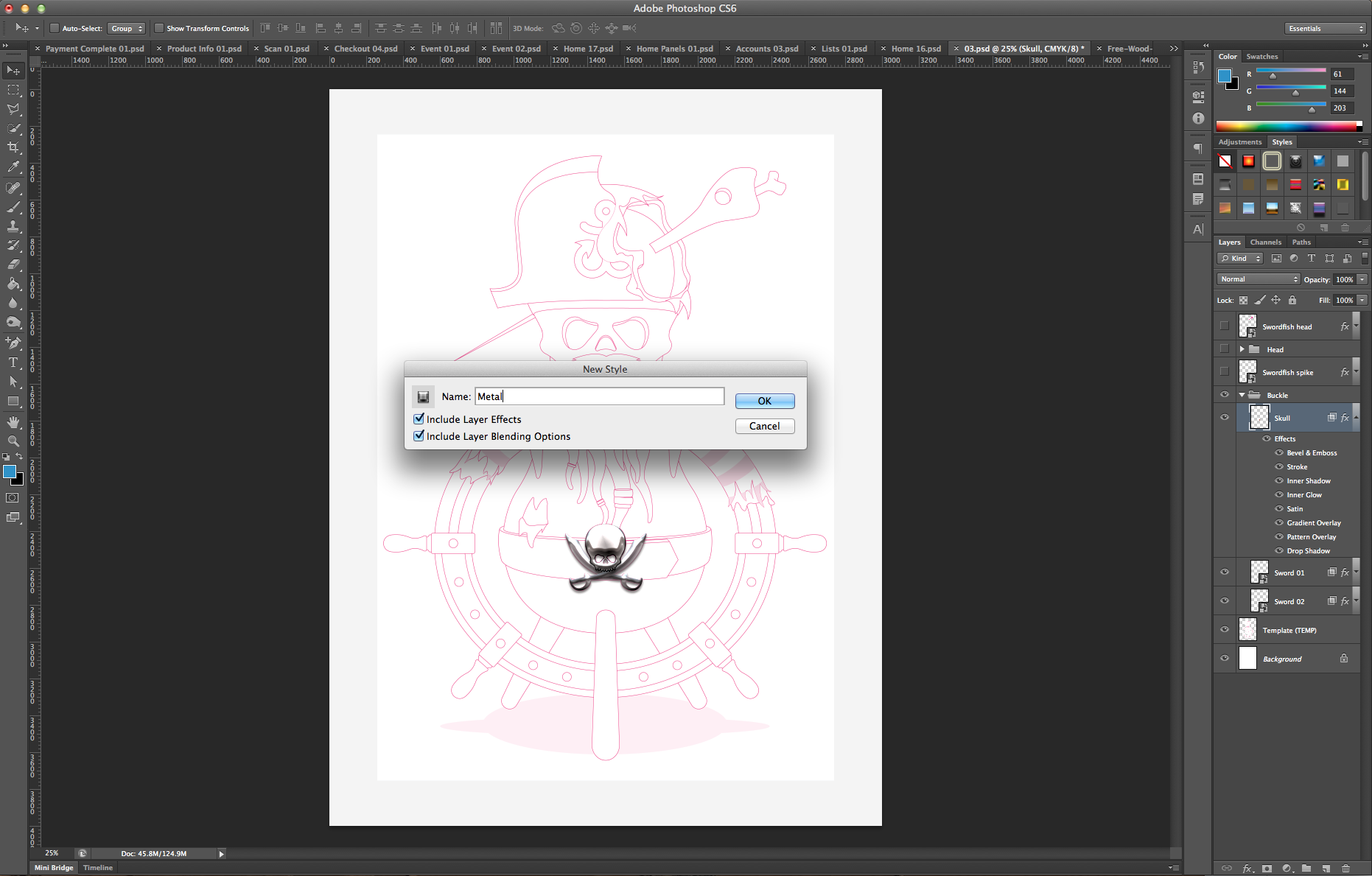Toggle Quick Mask mode
Screen dimensions: 1372x876
(x=13, y=498)
